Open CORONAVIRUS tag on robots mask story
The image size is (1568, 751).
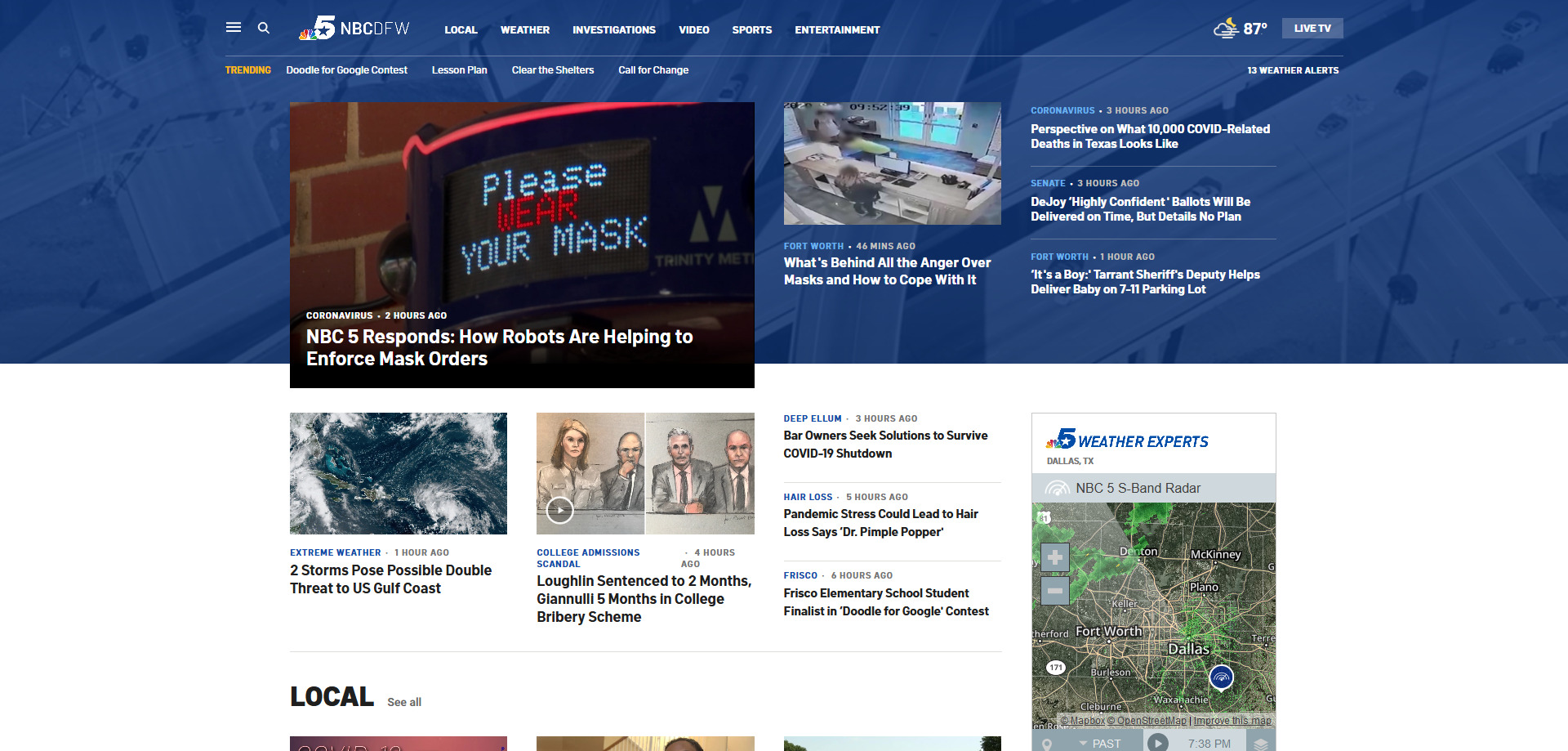pos(339,315)
